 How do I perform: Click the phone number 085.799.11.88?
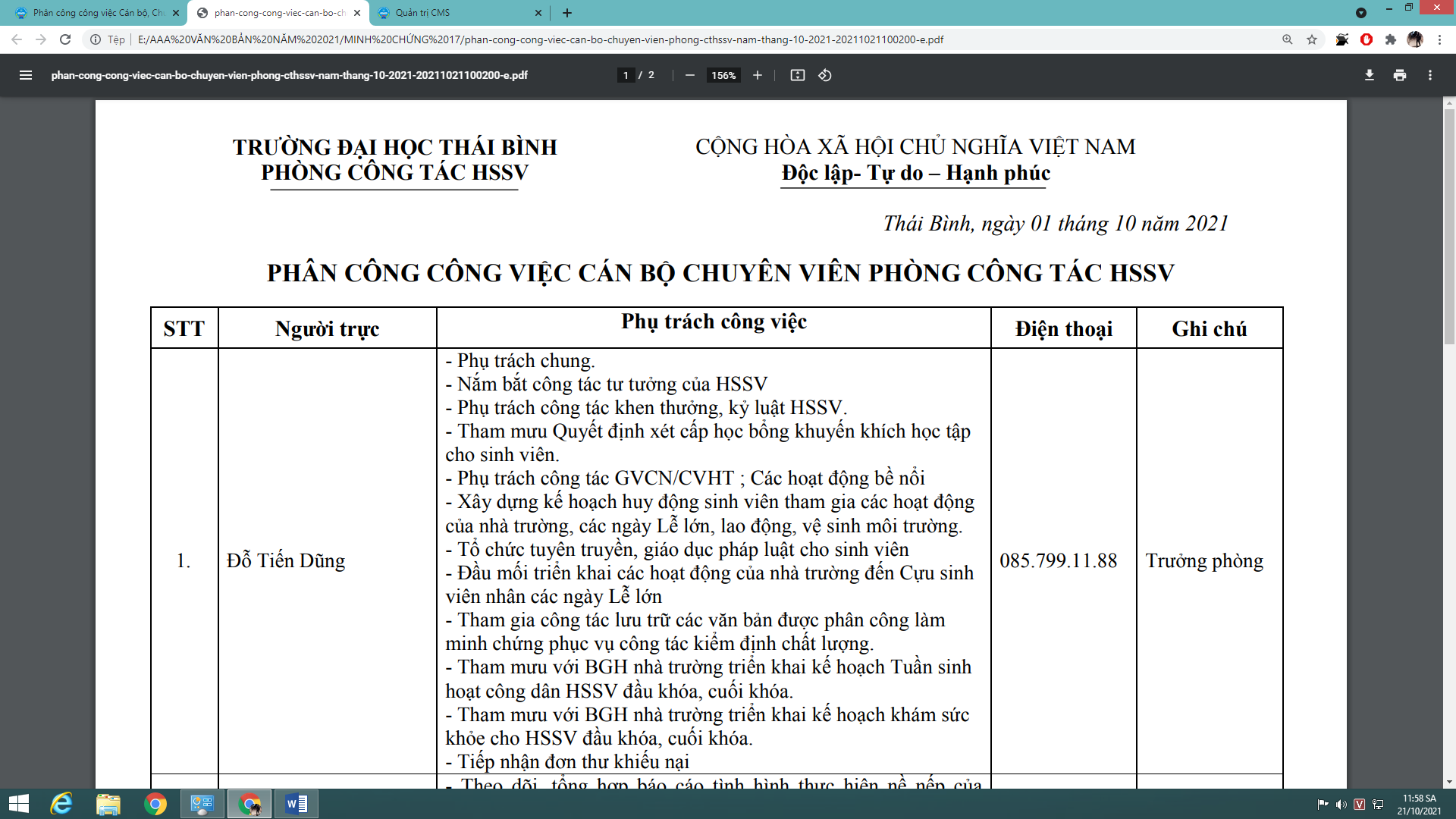pos(1058,560)
